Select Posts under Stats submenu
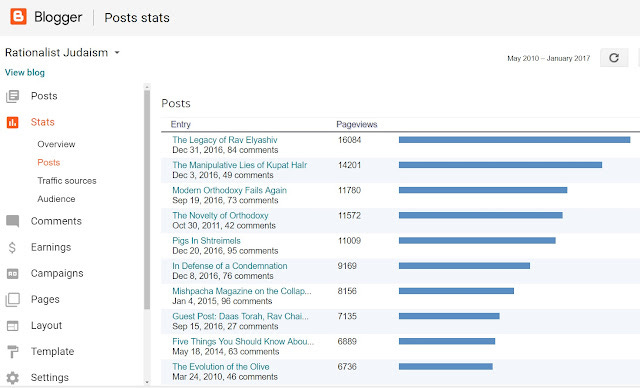Image resolution: width=640 pixels, height=388 pixels. 49,162
